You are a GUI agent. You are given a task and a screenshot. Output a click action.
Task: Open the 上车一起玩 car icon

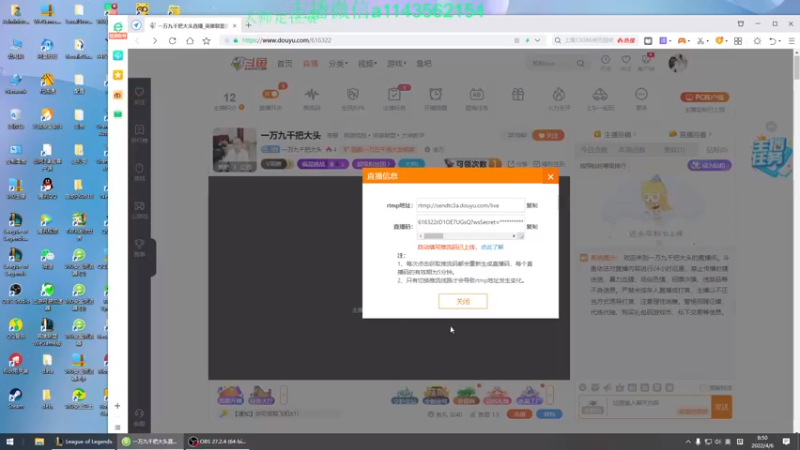click(x=600, y=94)
